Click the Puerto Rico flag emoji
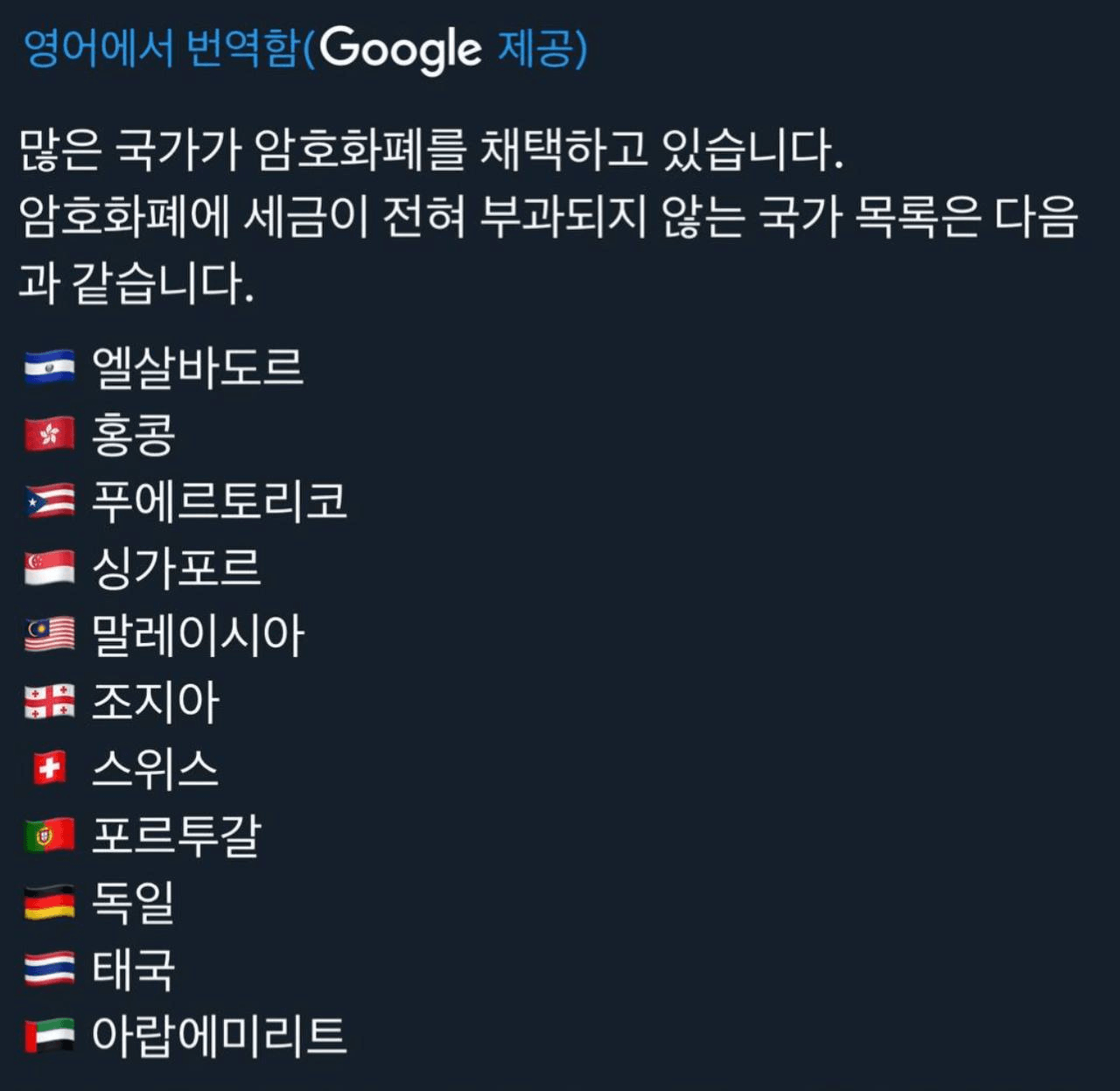This screenshot has width=1120, height=1091. click(x=50, y=501)
